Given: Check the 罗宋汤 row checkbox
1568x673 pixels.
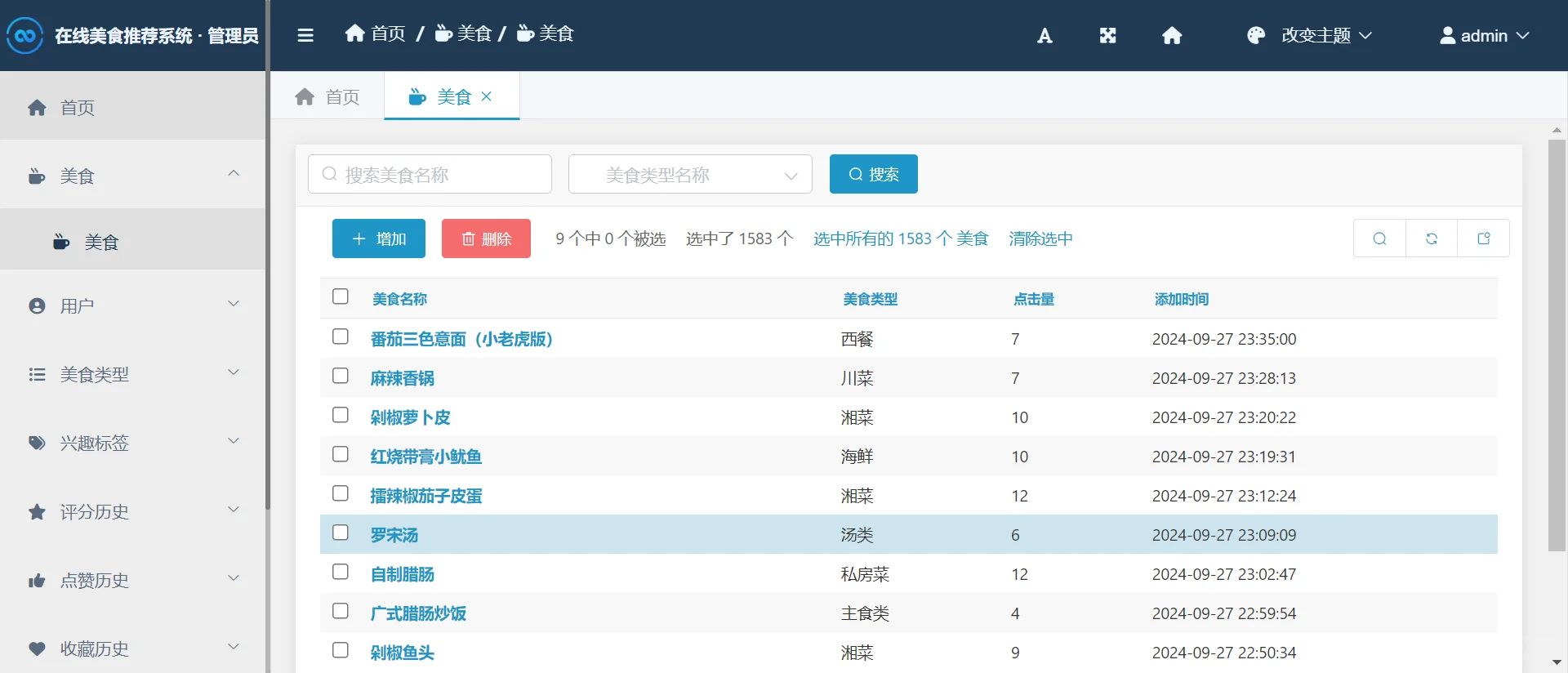Looking at the screenshot, I should pos(341,533).
